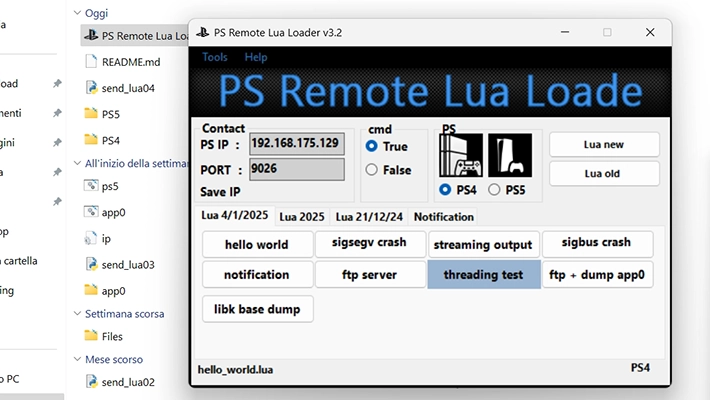
Task: Select the cmd True radio button
Action: click(371, 146)
